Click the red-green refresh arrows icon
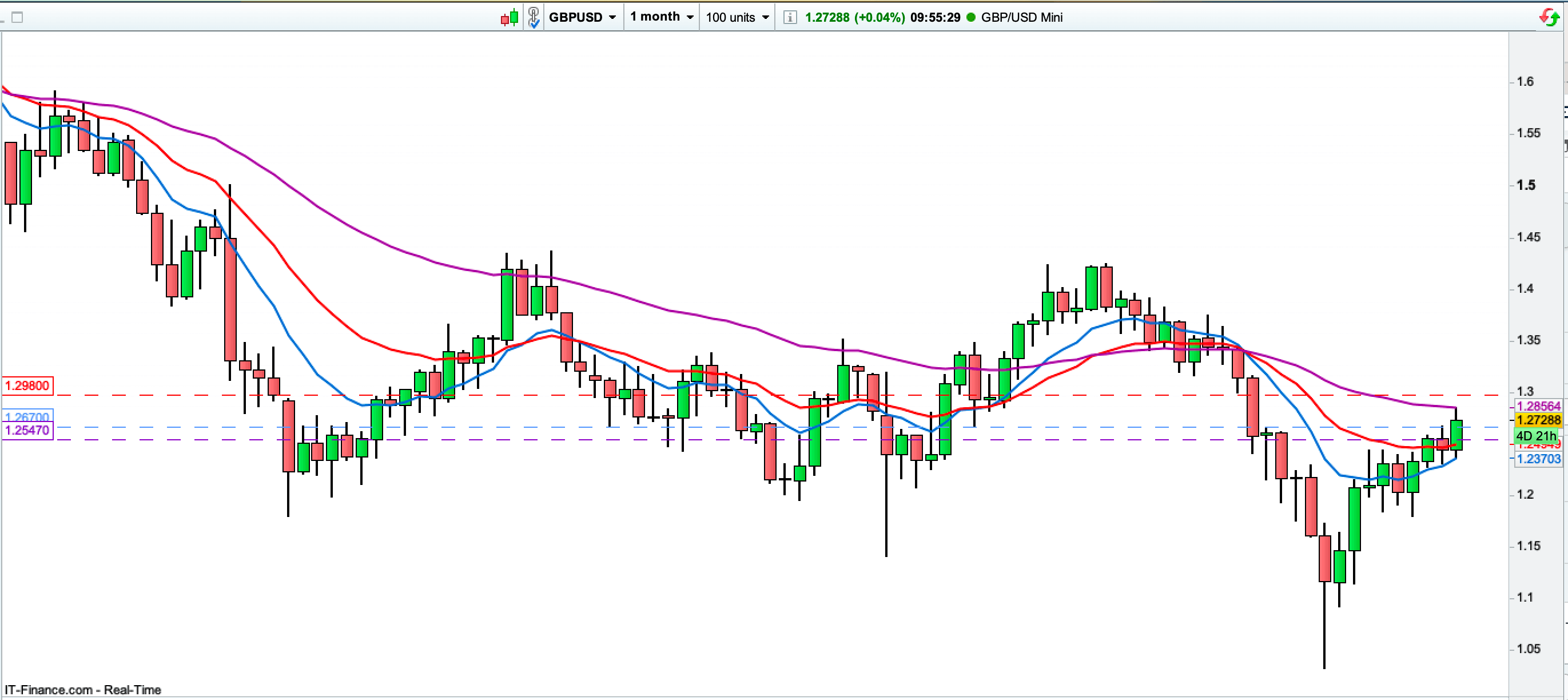Screen dimensions: 1568x700 click(1550, 17)
